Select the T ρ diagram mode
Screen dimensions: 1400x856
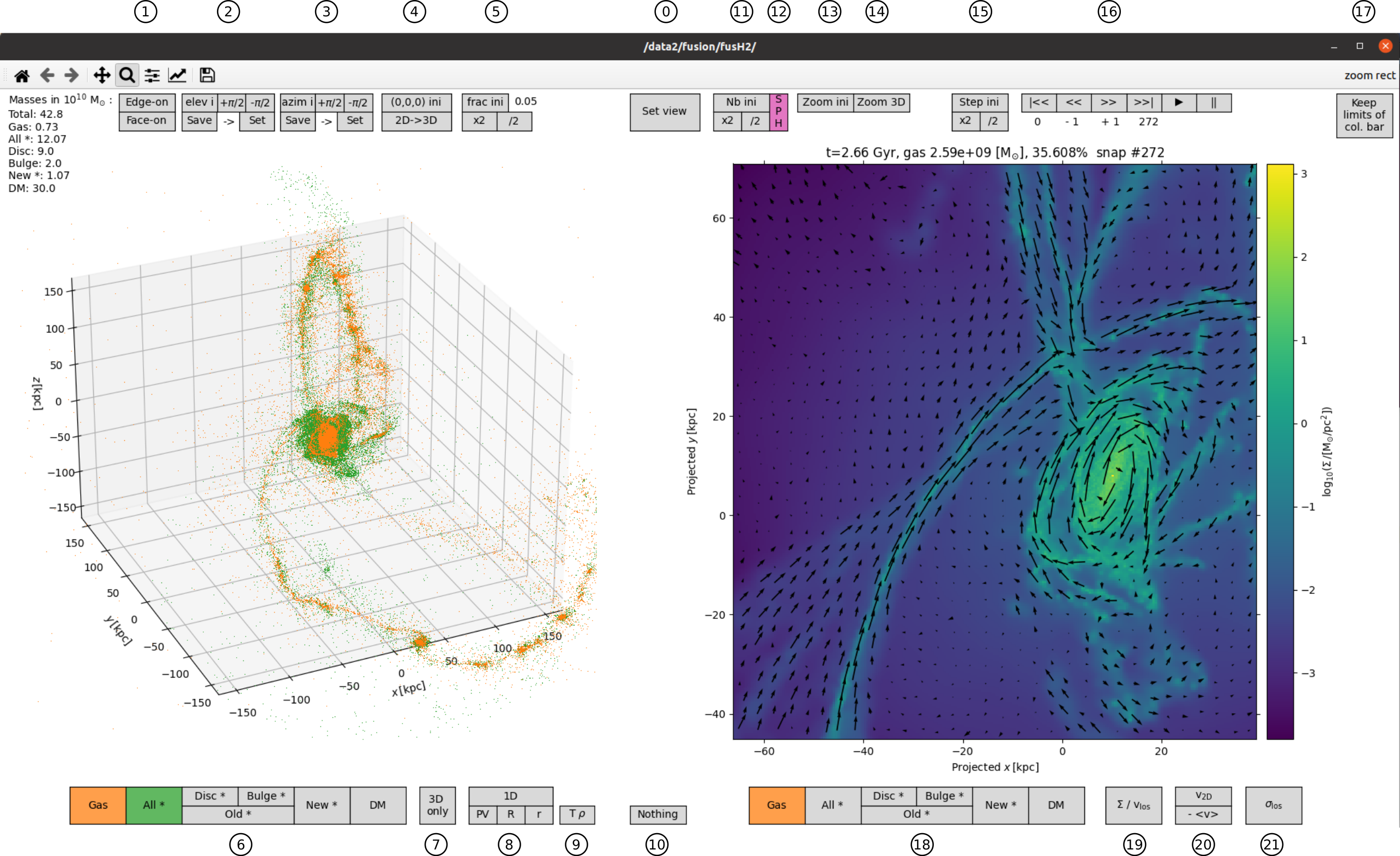[577, 815]
